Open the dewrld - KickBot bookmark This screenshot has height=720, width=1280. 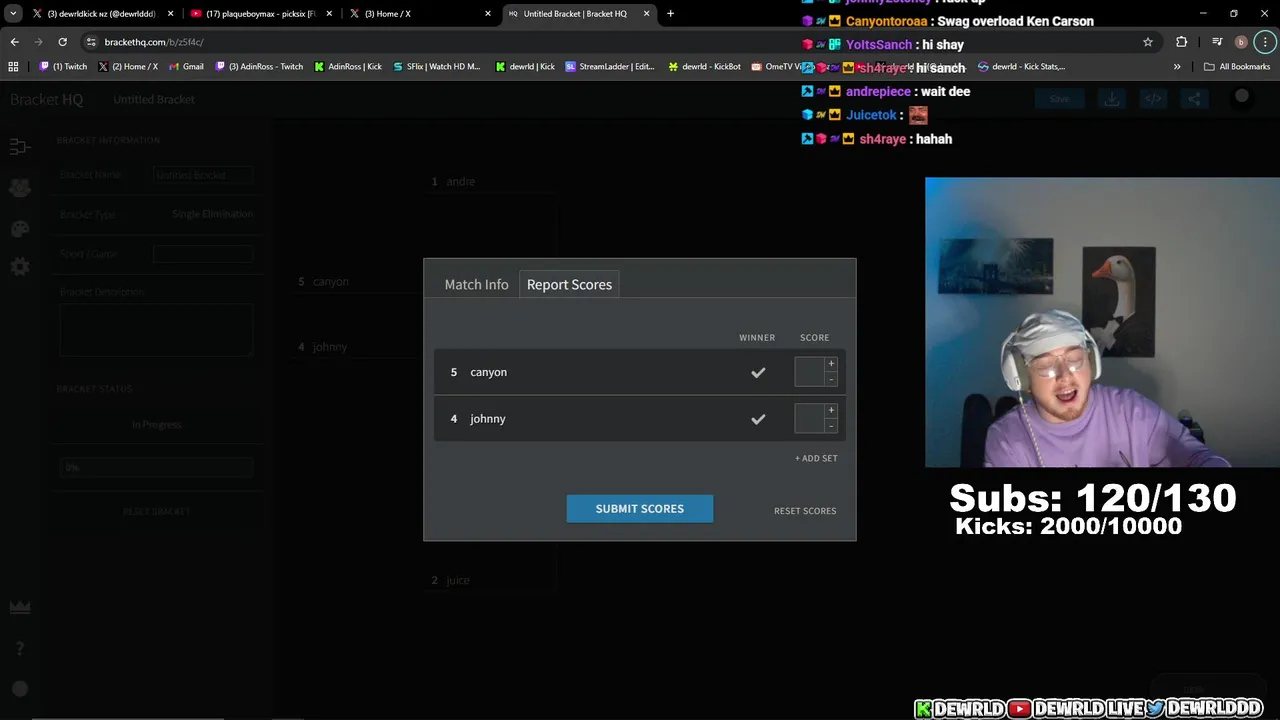pyautogui.click(x=704, y=67)
